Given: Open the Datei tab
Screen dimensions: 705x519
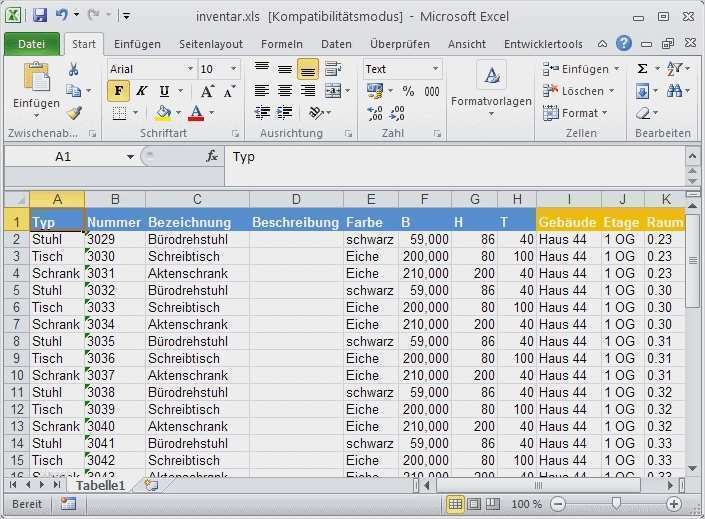Looking at the screenshot, I should click(32, 44).
